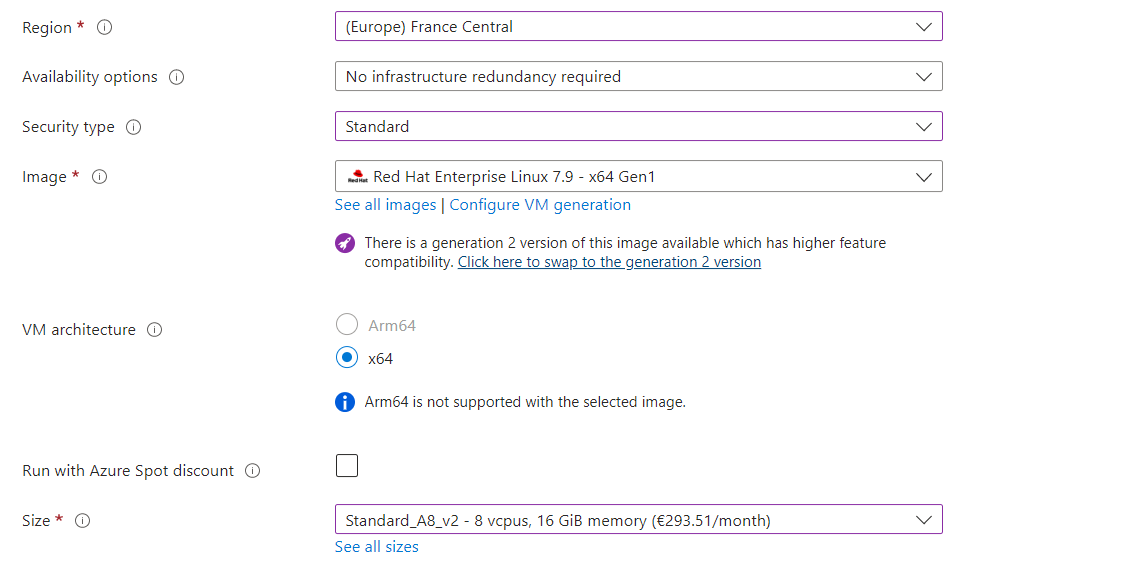This screenshot has height=570, width=1146.
Task: Expand the Availability options dropdown
Action: tap(638, 76)
